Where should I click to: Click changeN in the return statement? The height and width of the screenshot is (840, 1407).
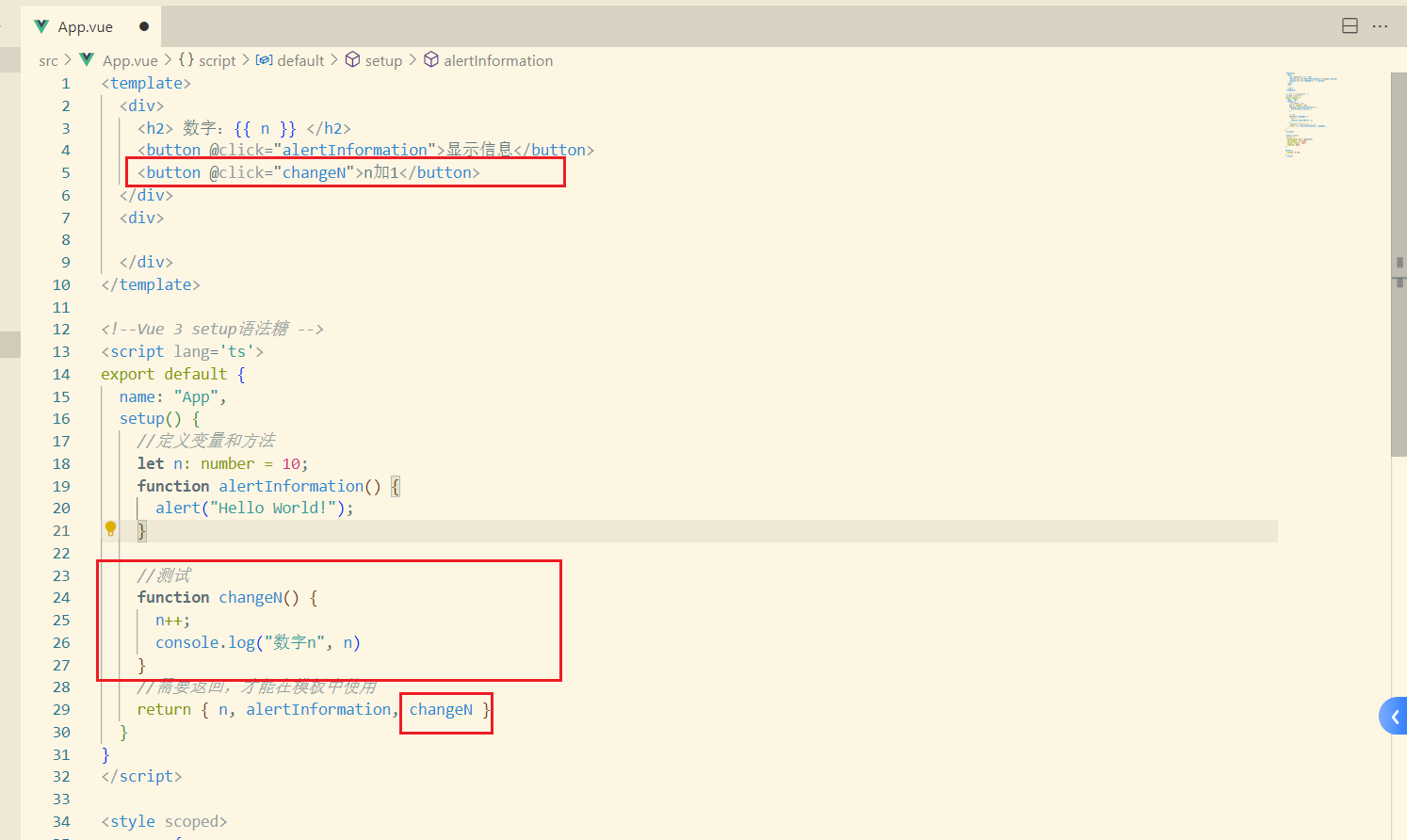441,710
